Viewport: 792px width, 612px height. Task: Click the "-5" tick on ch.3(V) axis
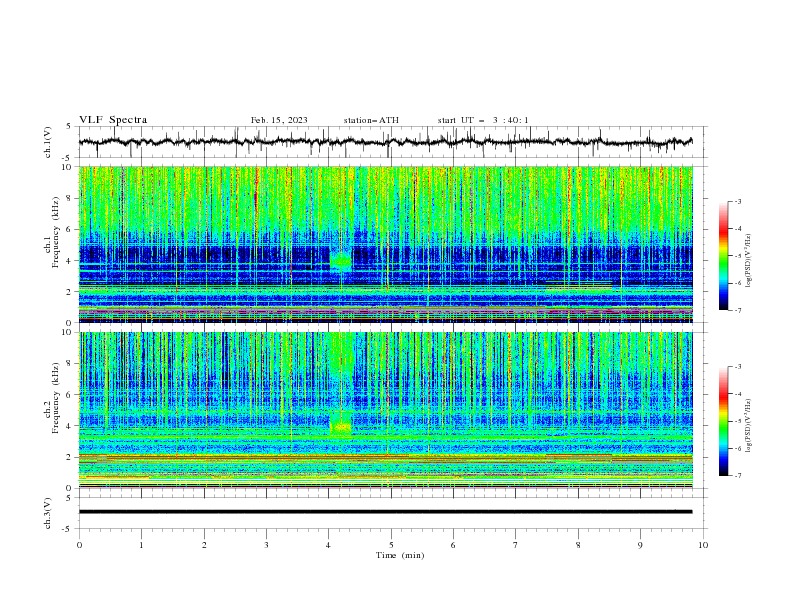pos(67,529)
